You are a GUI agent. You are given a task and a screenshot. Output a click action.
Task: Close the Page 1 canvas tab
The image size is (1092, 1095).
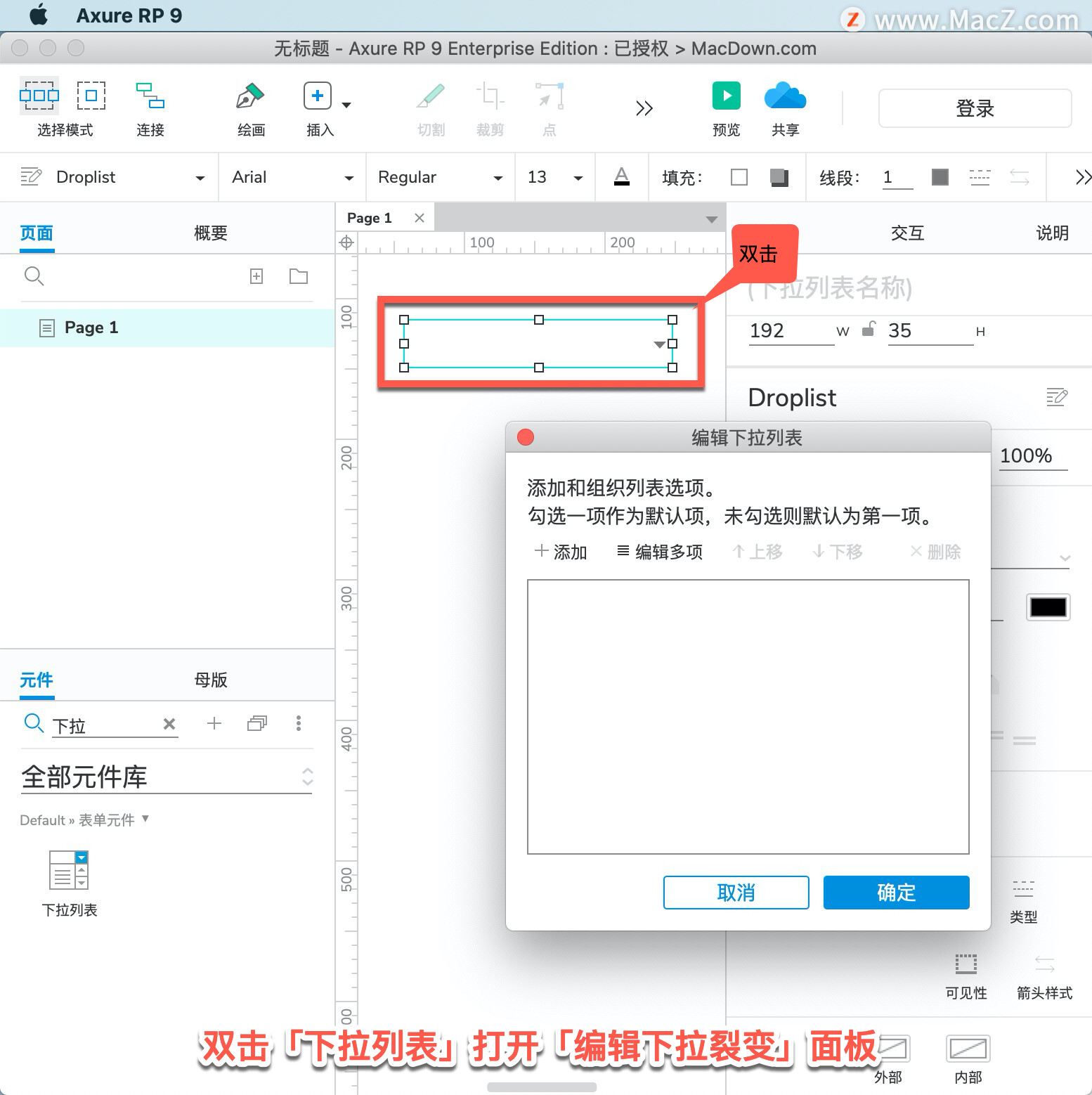(420, 218)
